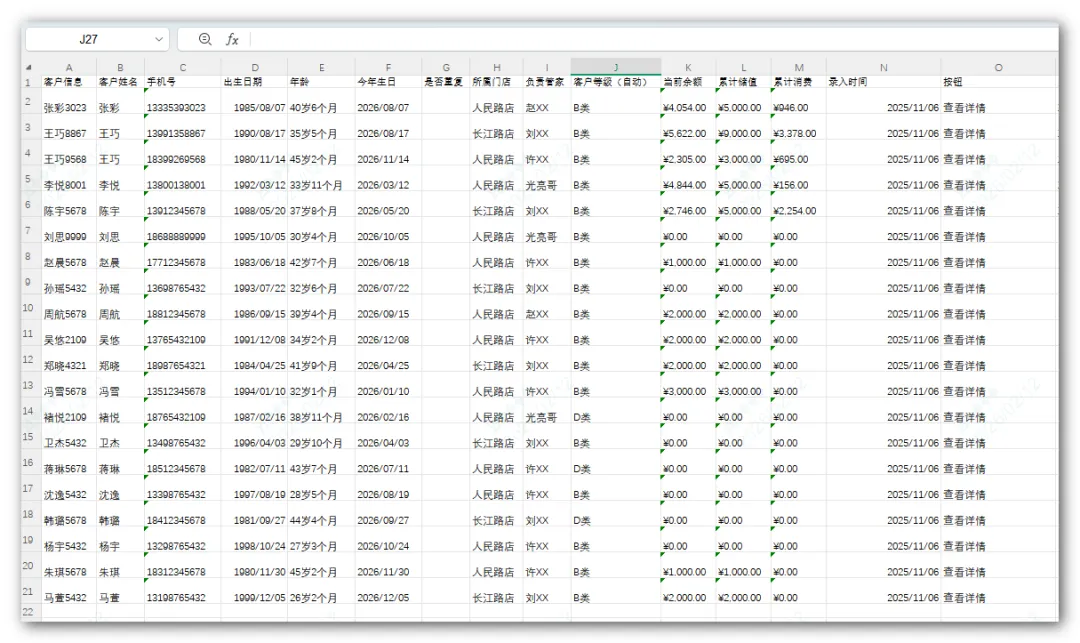Select consumption cell ¥3,378.00

[798, 127]
